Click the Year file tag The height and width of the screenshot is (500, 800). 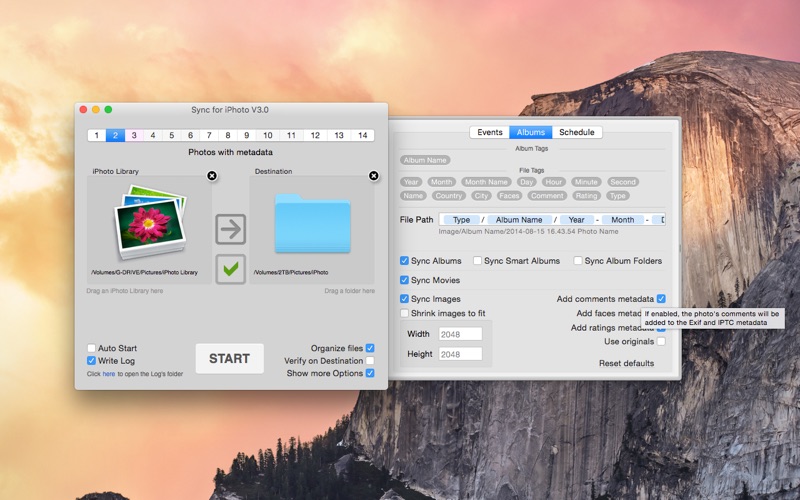411,182
